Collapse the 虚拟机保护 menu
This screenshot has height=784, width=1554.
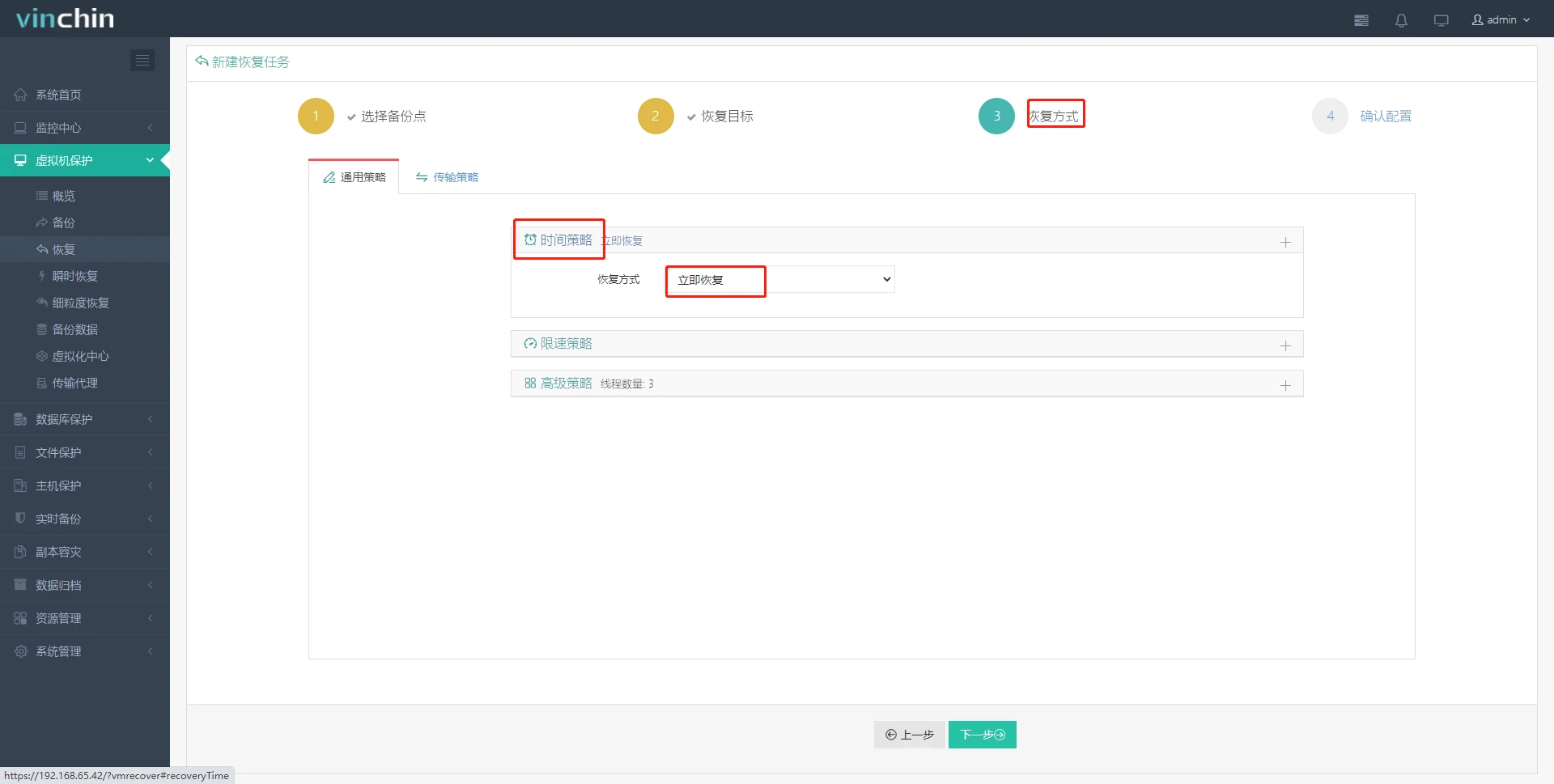click(x=85, y=160)
